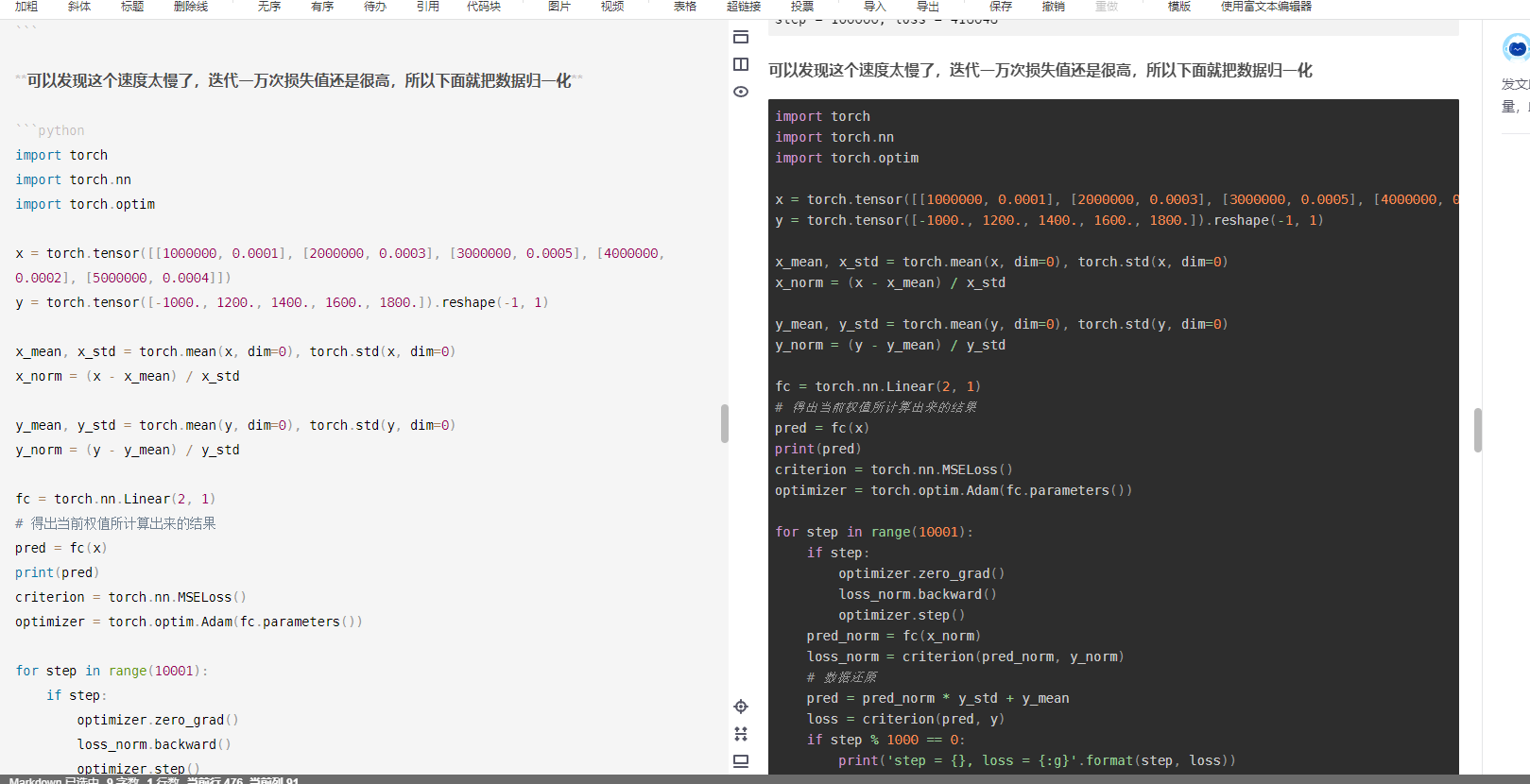Insert an unordered list with 无序
The image size is (1530, 784).
tap(269, 6)
